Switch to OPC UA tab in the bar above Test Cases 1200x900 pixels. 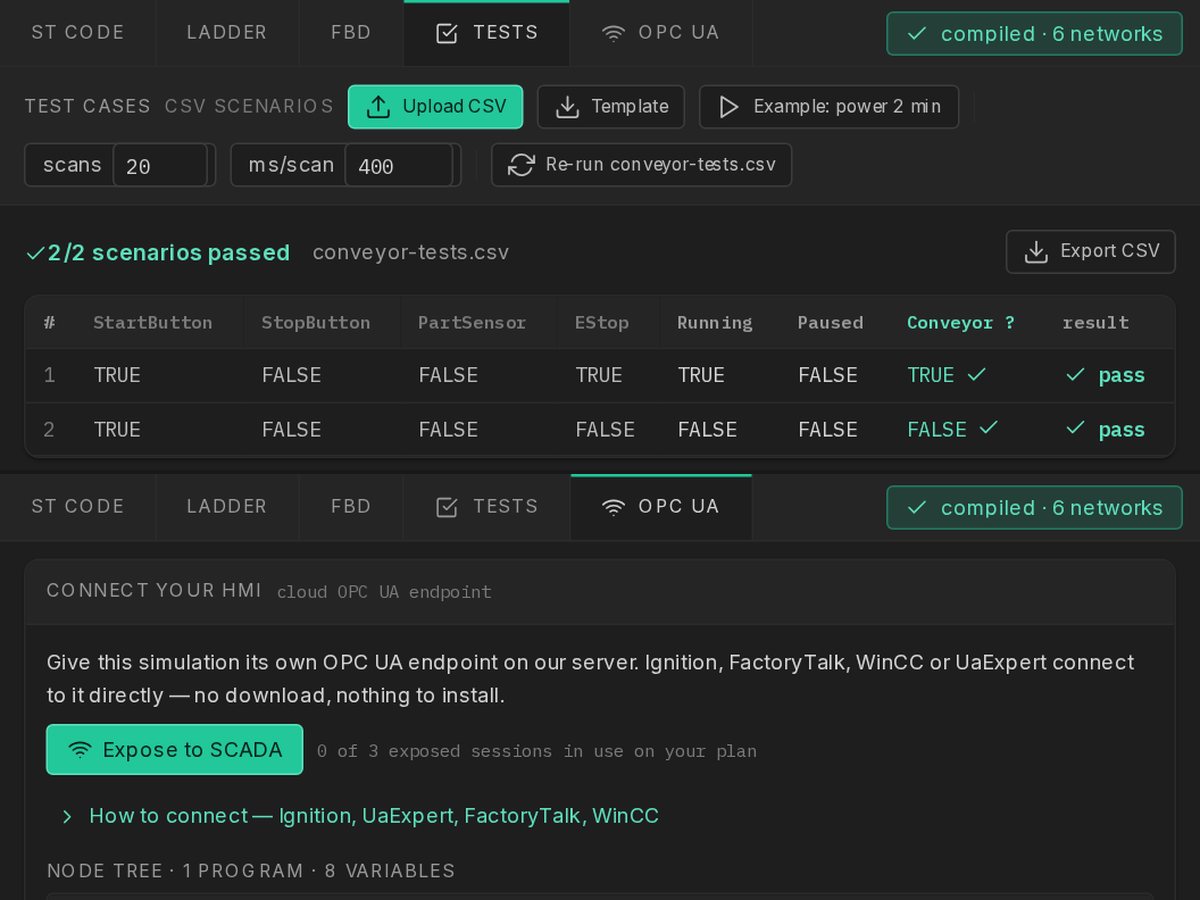(x=660, y=32)
